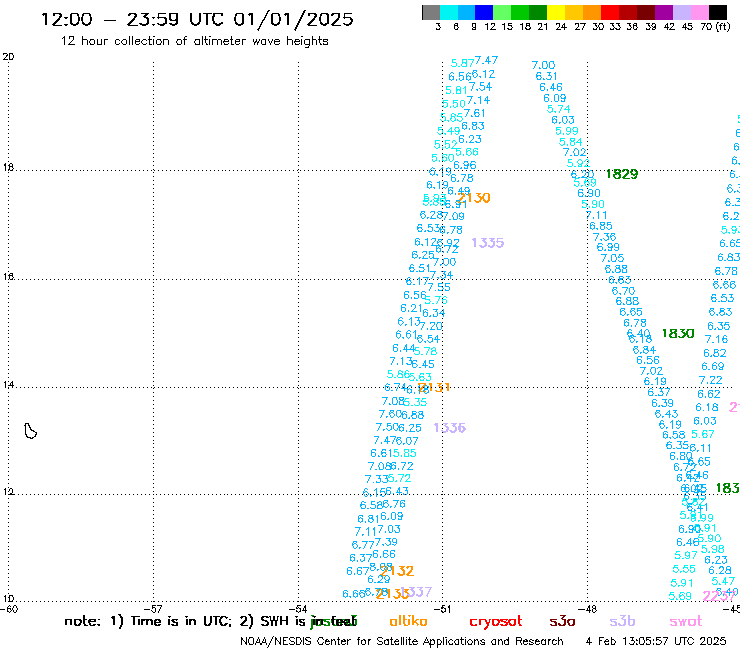This screenshot has height=650, width=740.
Task: Click the lavender pass time label '1336'
Action: point(450,428)
